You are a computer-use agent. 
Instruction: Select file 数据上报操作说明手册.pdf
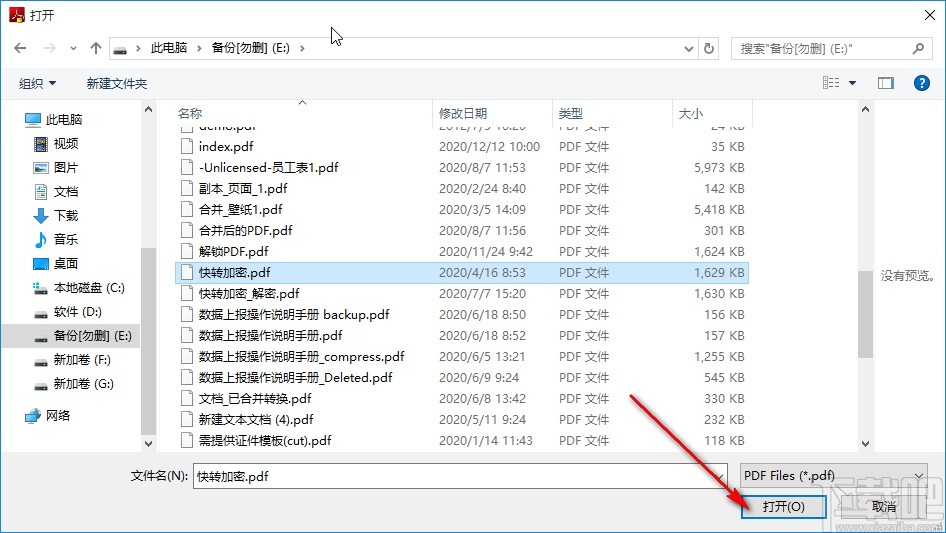tap(462, 335)
